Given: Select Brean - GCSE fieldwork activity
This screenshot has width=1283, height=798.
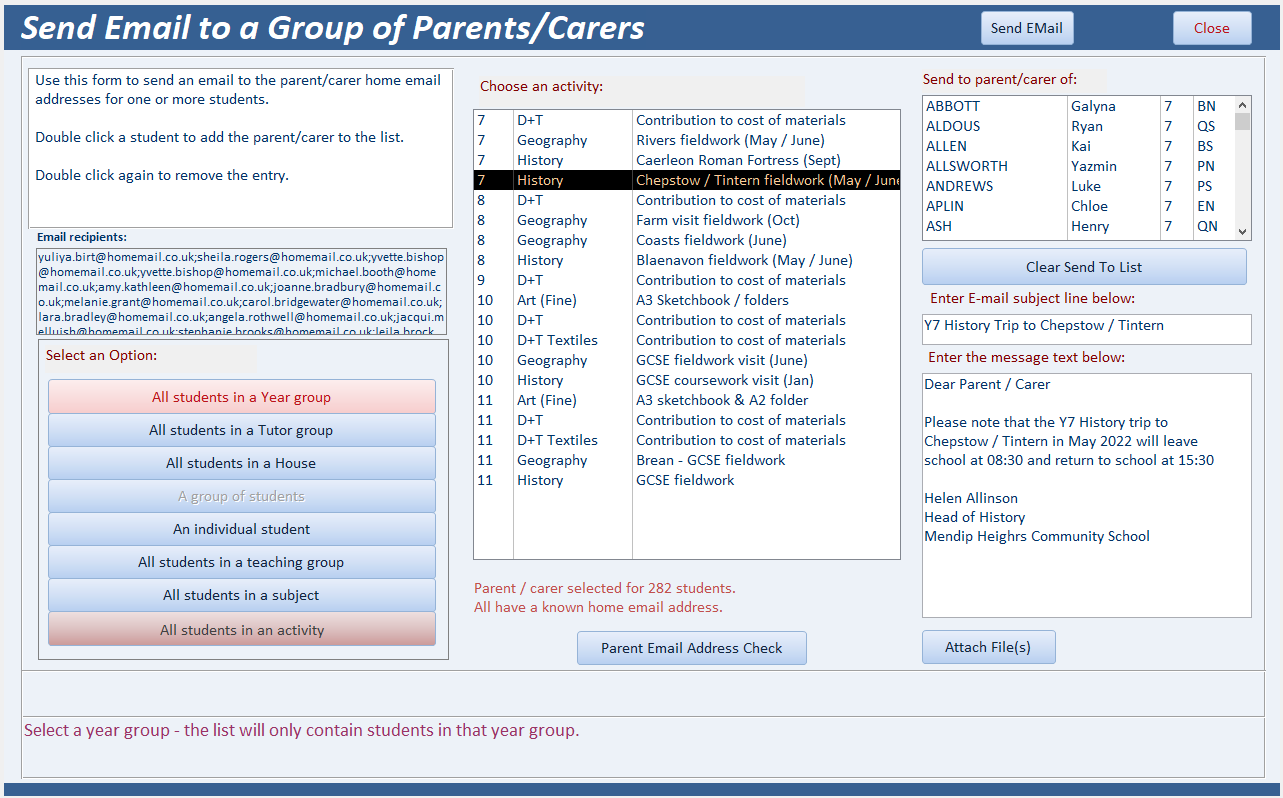Looking at the screenshot, I should click(687, 460).
